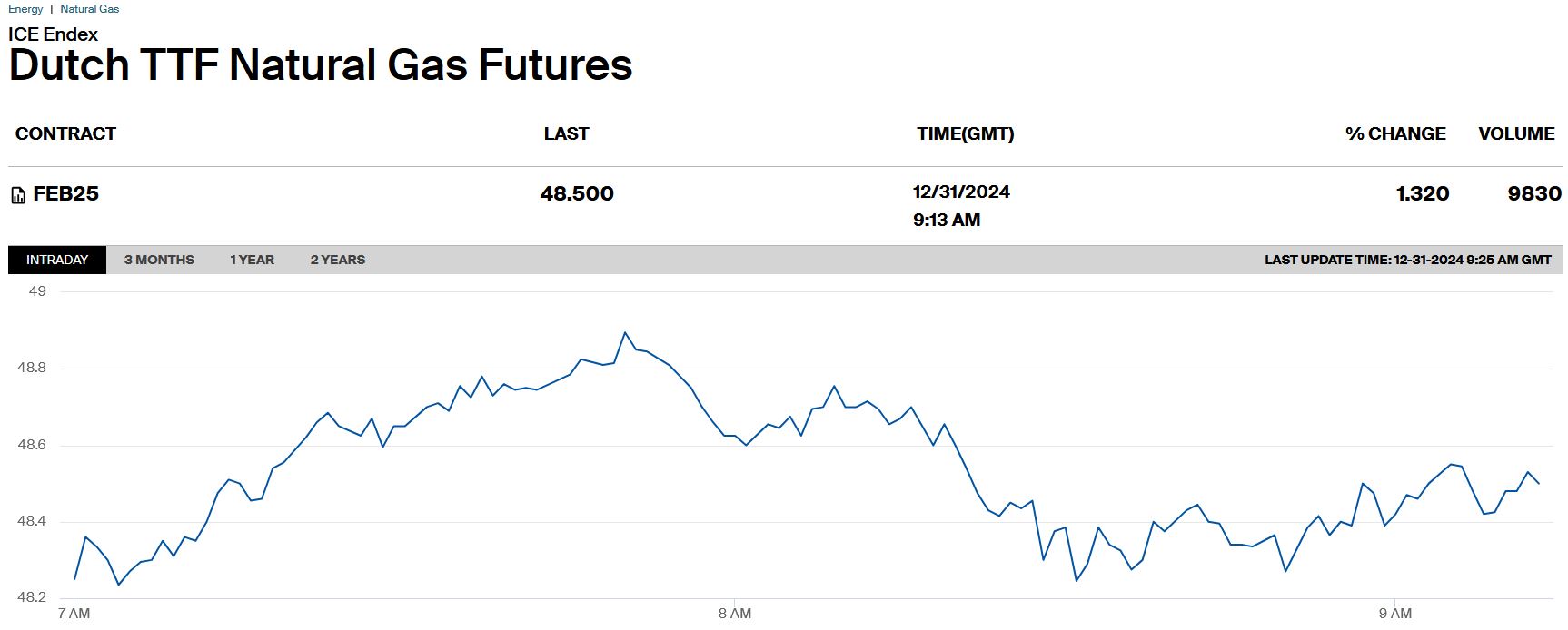Switch to the INTRADAY tab
This screenshot has height=630, width=1568.
pos(57,260)
